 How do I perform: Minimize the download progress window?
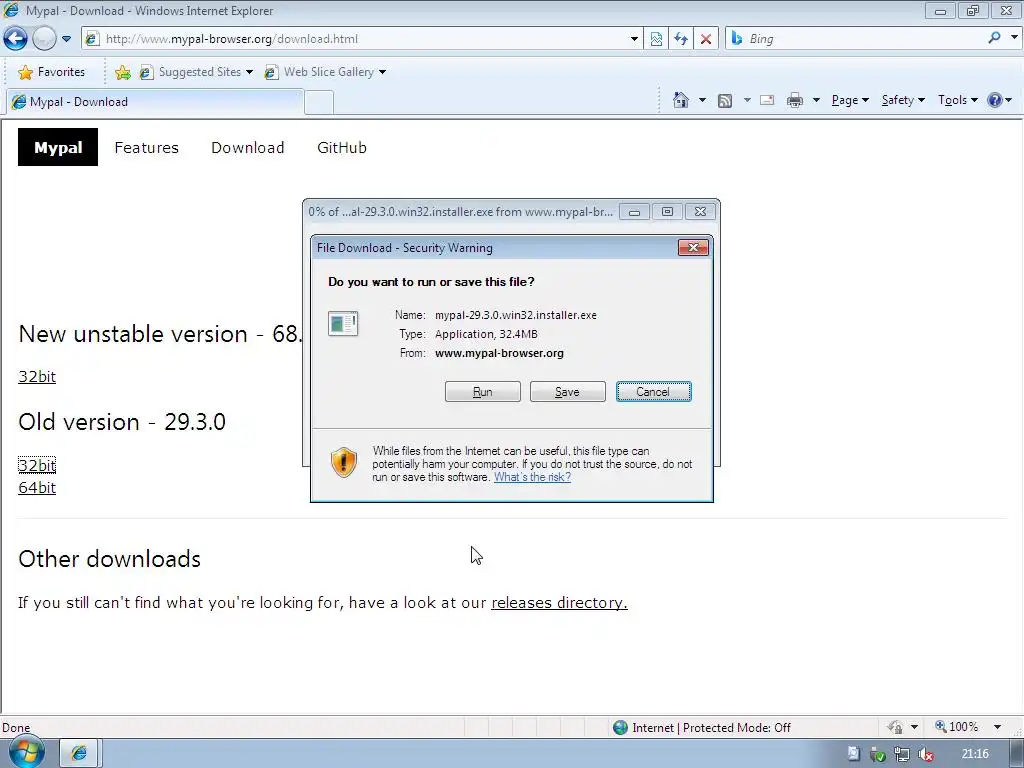[633, 212]
